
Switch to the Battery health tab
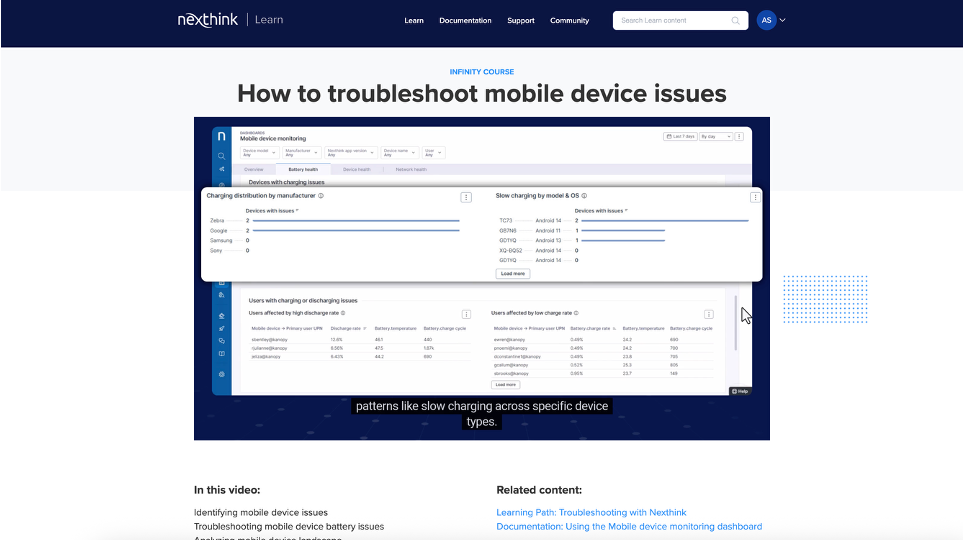[303, 170]
